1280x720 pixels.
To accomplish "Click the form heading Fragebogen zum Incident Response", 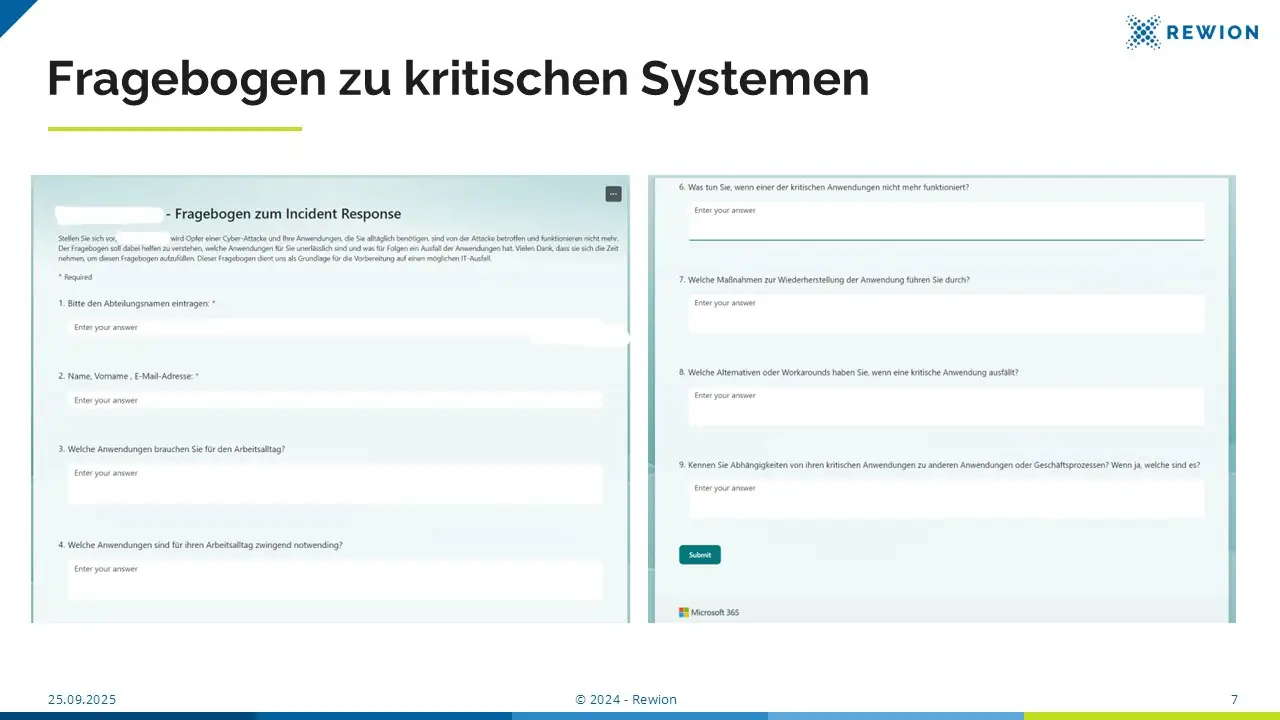I will point(288,214).
